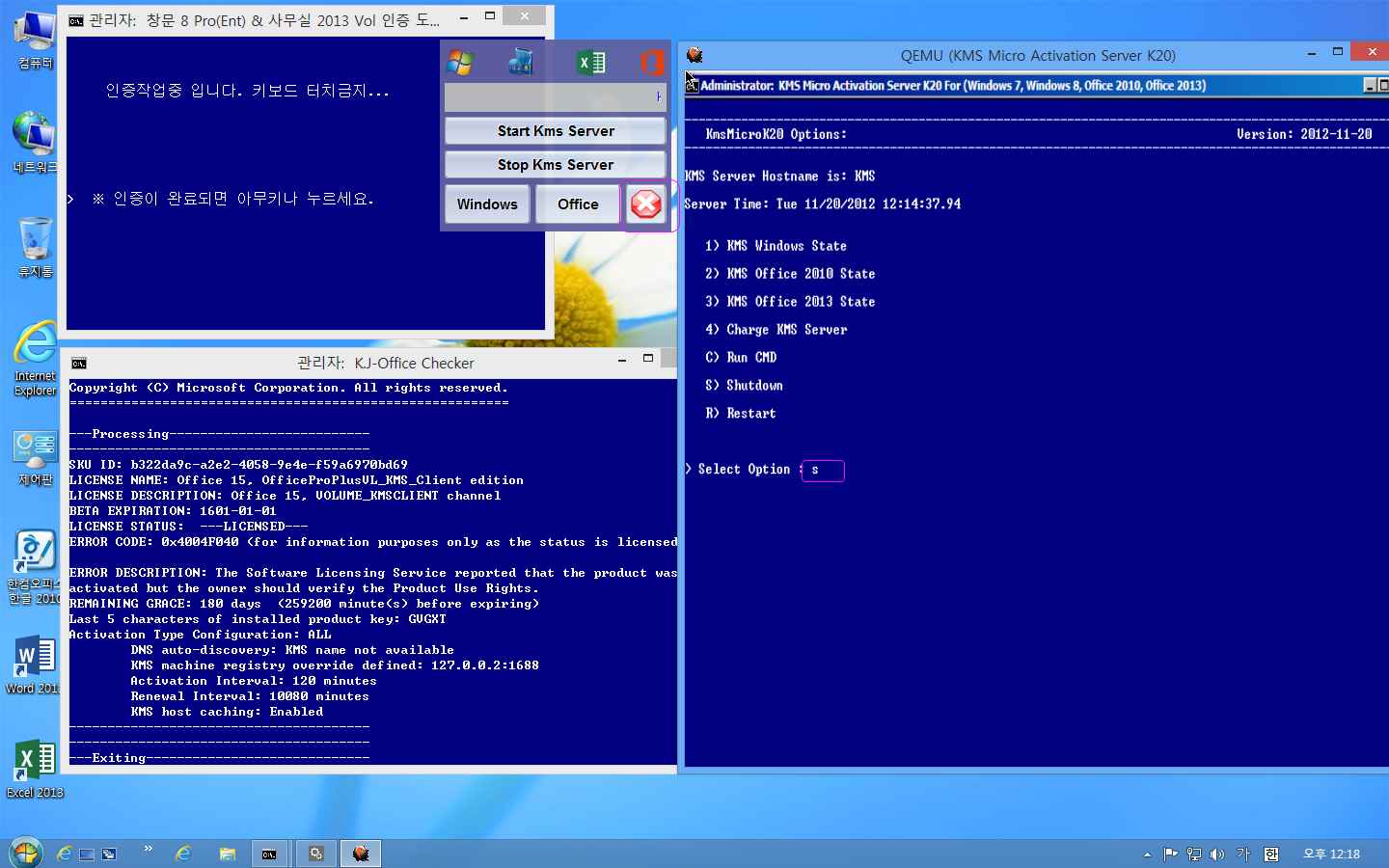1389x868 pixels.
Task: Click the orange Office icon in the KMS tool
Action: [x=652, y=63]
